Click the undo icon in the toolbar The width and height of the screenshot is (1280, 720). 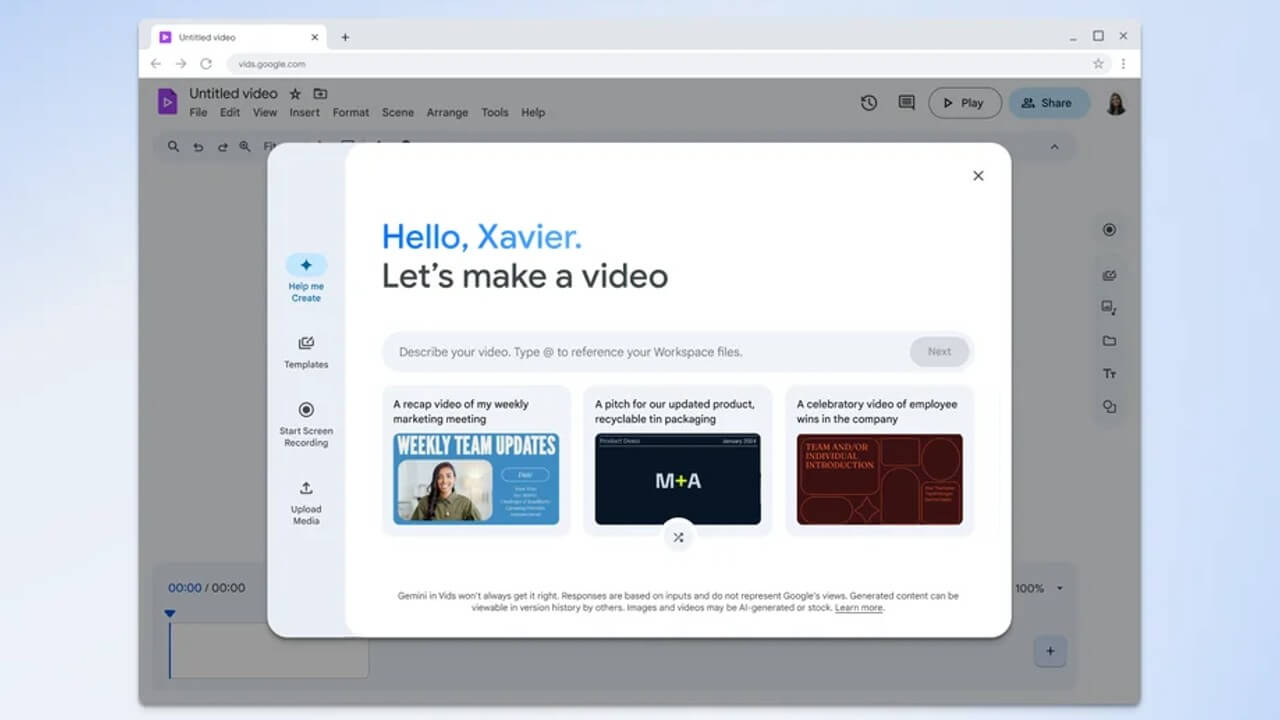(199, 146)
